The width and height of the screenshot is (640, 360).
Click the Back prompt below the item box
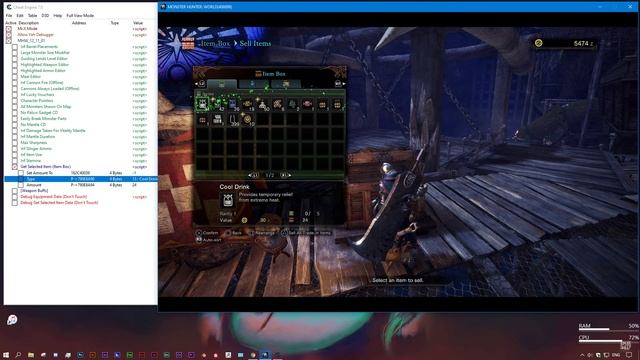[x=233, y=233]
